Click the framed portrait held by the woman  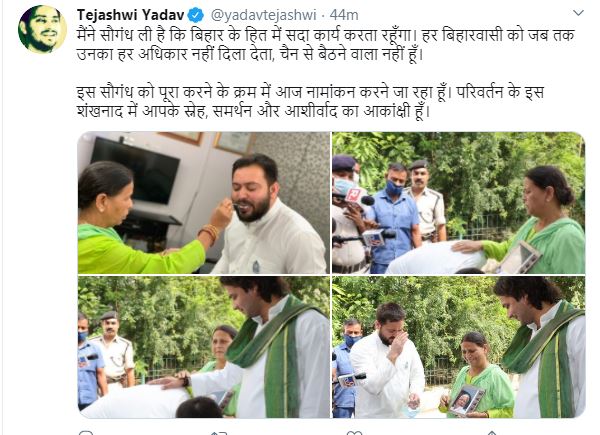point(468,400)
